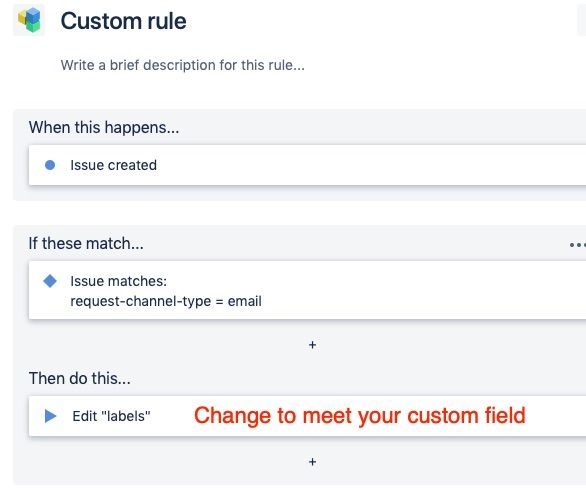Click the Issue created label text
The height and width of the screenshot is (490, 586).
point(114,165)
